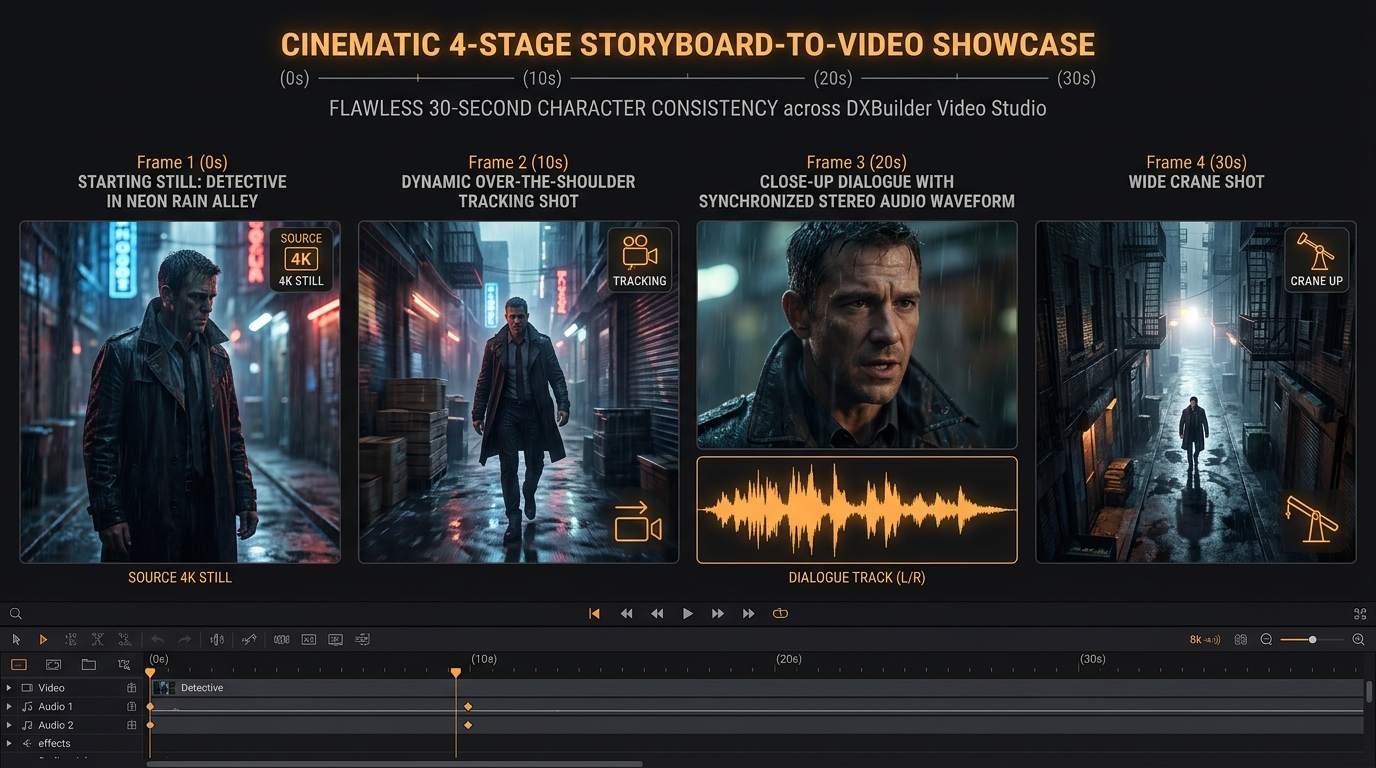Select the Detective clip on the Video track
Viewport: 1376px width, 768px height.
(x=757, y=688)
